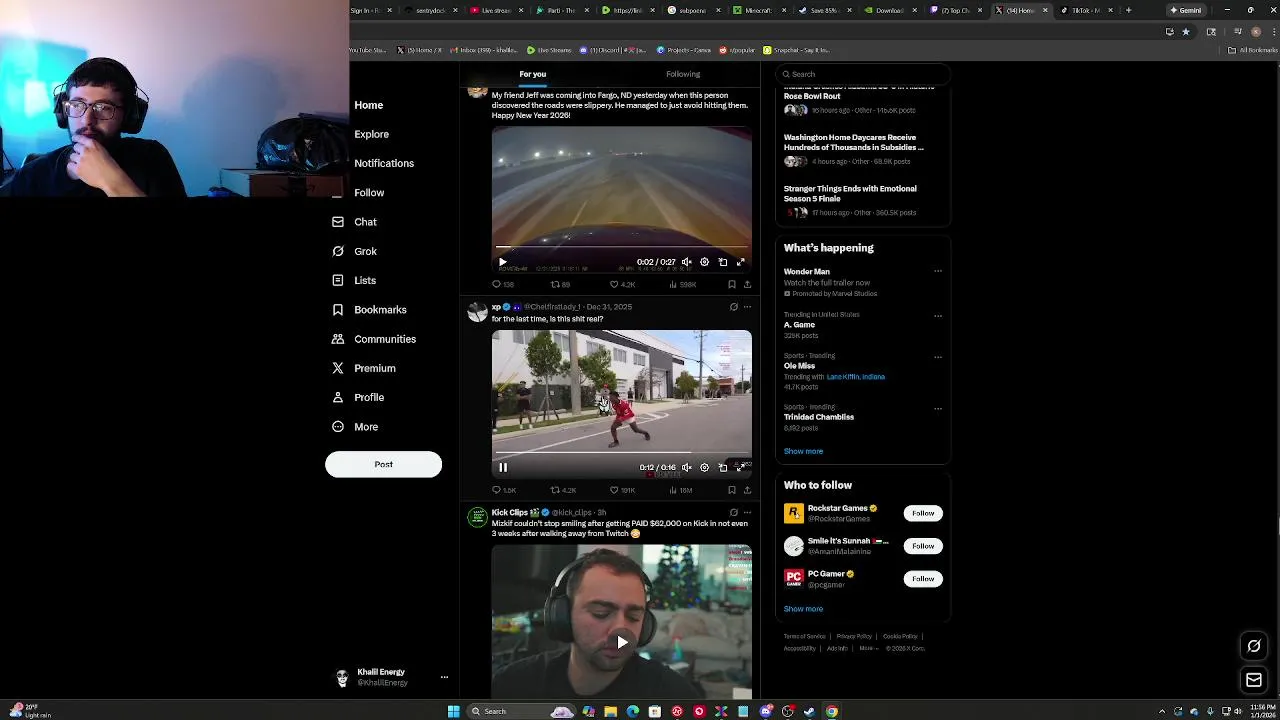Like the Fargo dashcam post with 4.2K likes
This screenshot has width=1280, height=720.
point(622,284)
